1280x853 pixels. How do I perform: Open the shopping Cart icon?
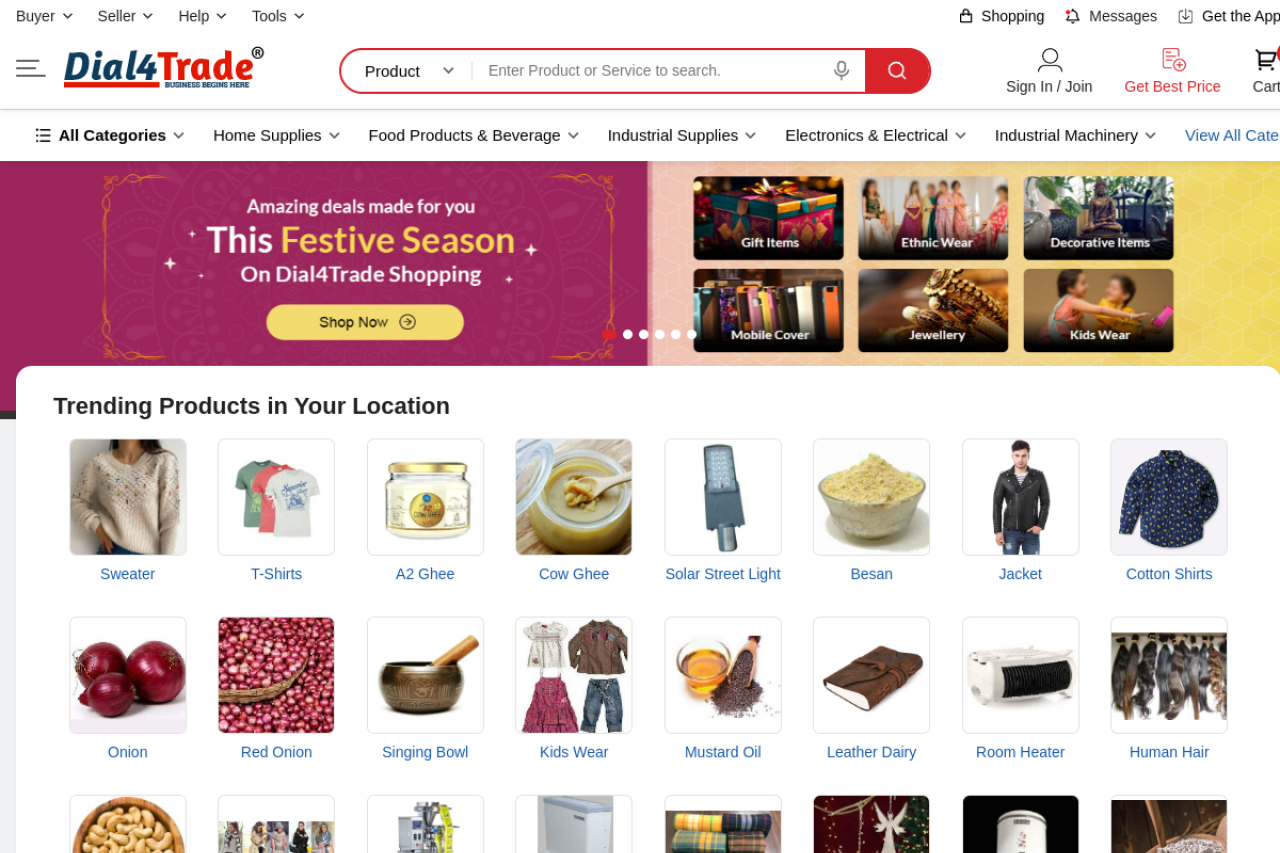[x=1266, y=60]
